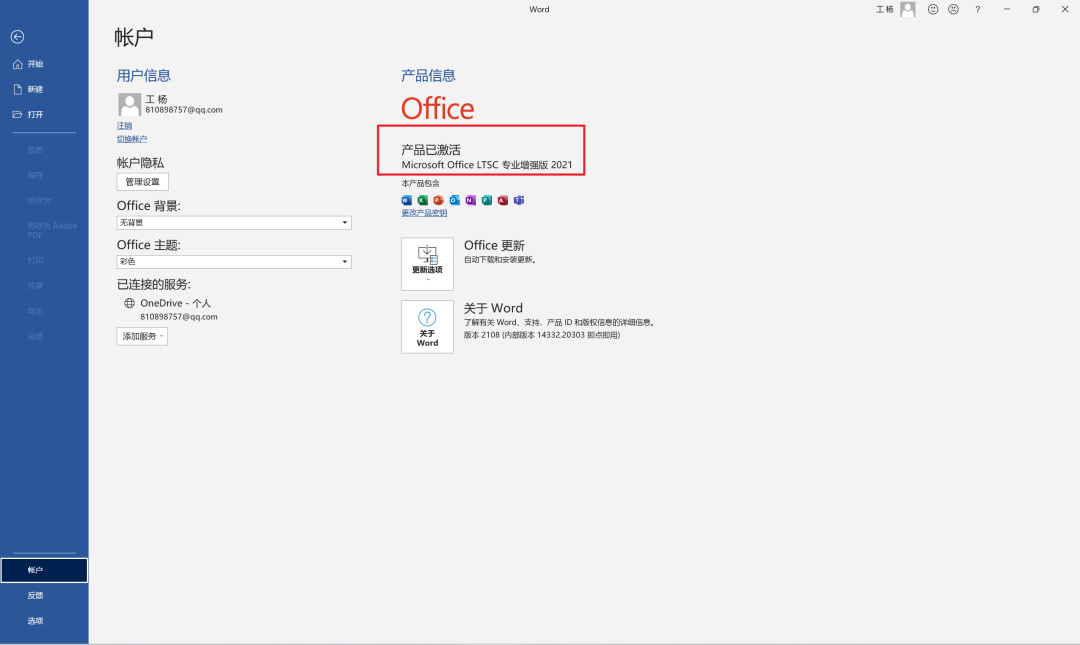Expand the Office 主题 dropdown
The height and width of the screenshot is (645, 1080).
coord(234,262)
